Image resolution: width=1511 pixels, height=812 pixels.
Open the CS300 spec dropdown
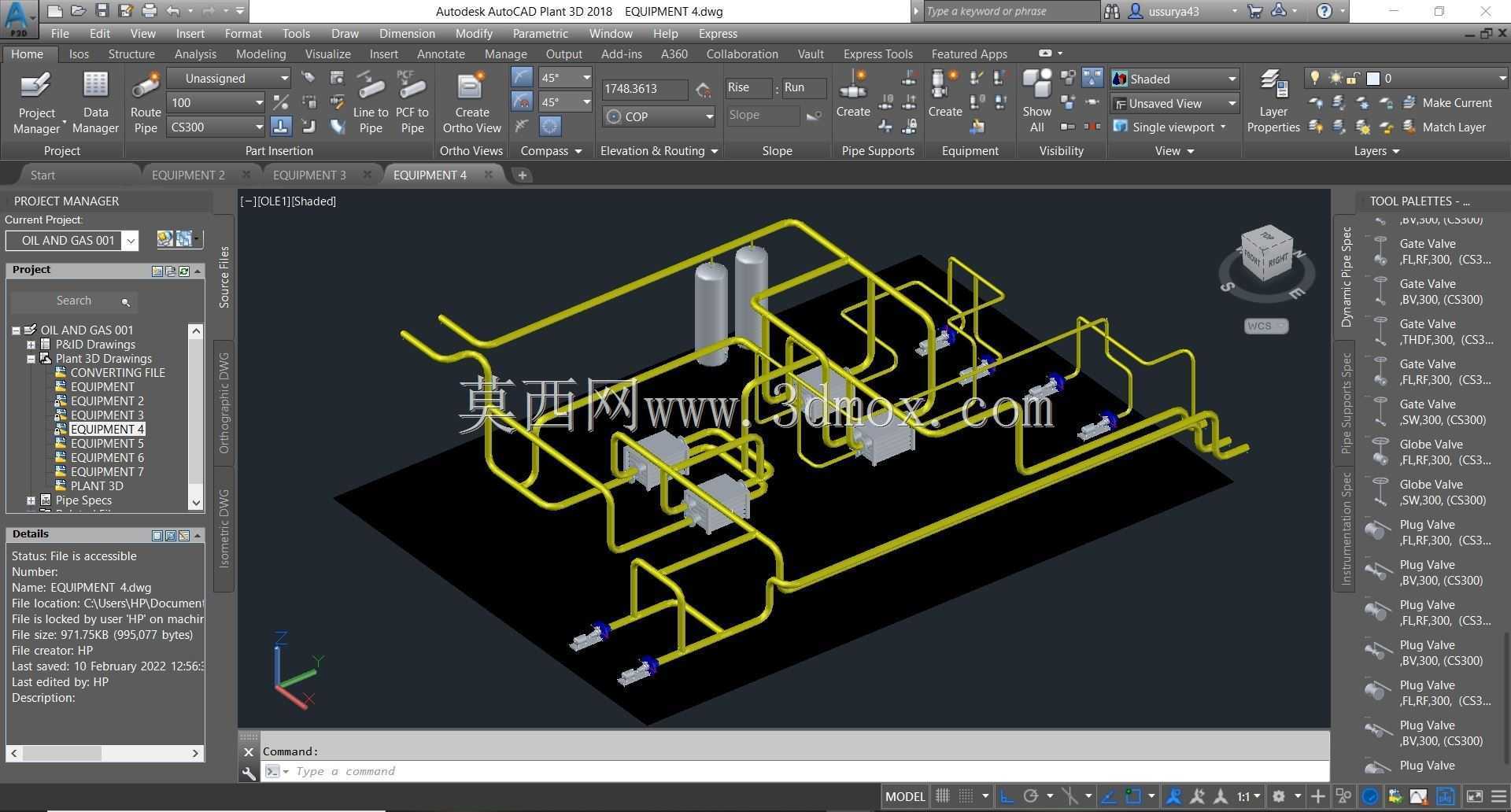(216, 127)
